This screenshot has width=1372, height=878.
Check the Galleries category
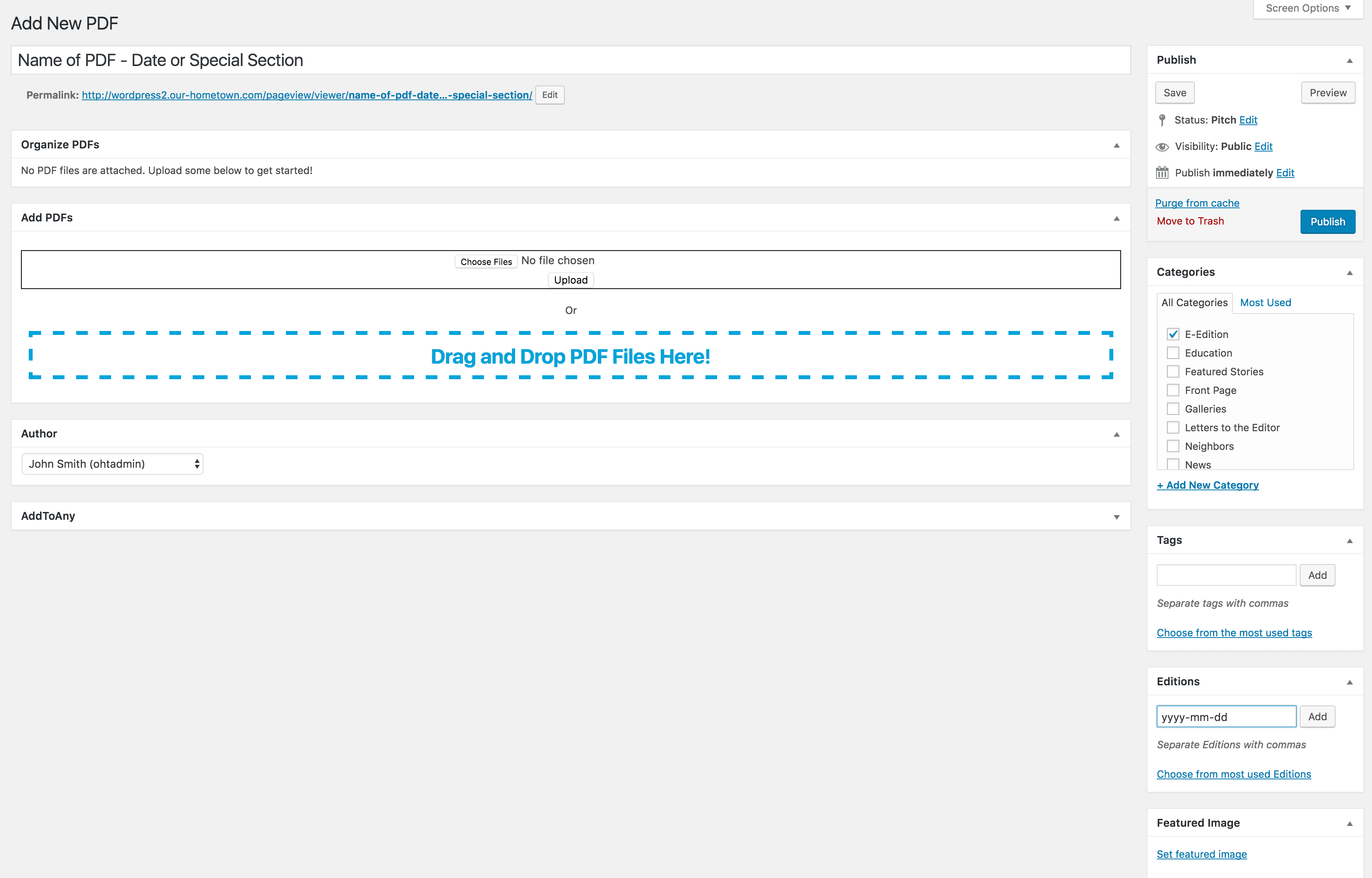tap(1172, 409)
